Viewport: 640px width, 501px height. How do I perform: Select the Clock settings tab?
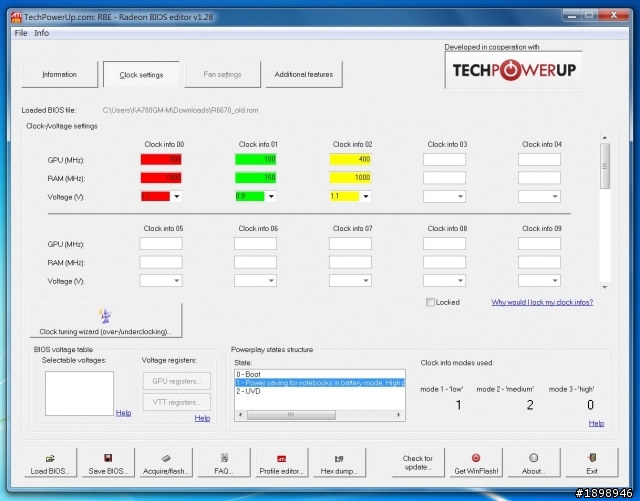point(141,74)
